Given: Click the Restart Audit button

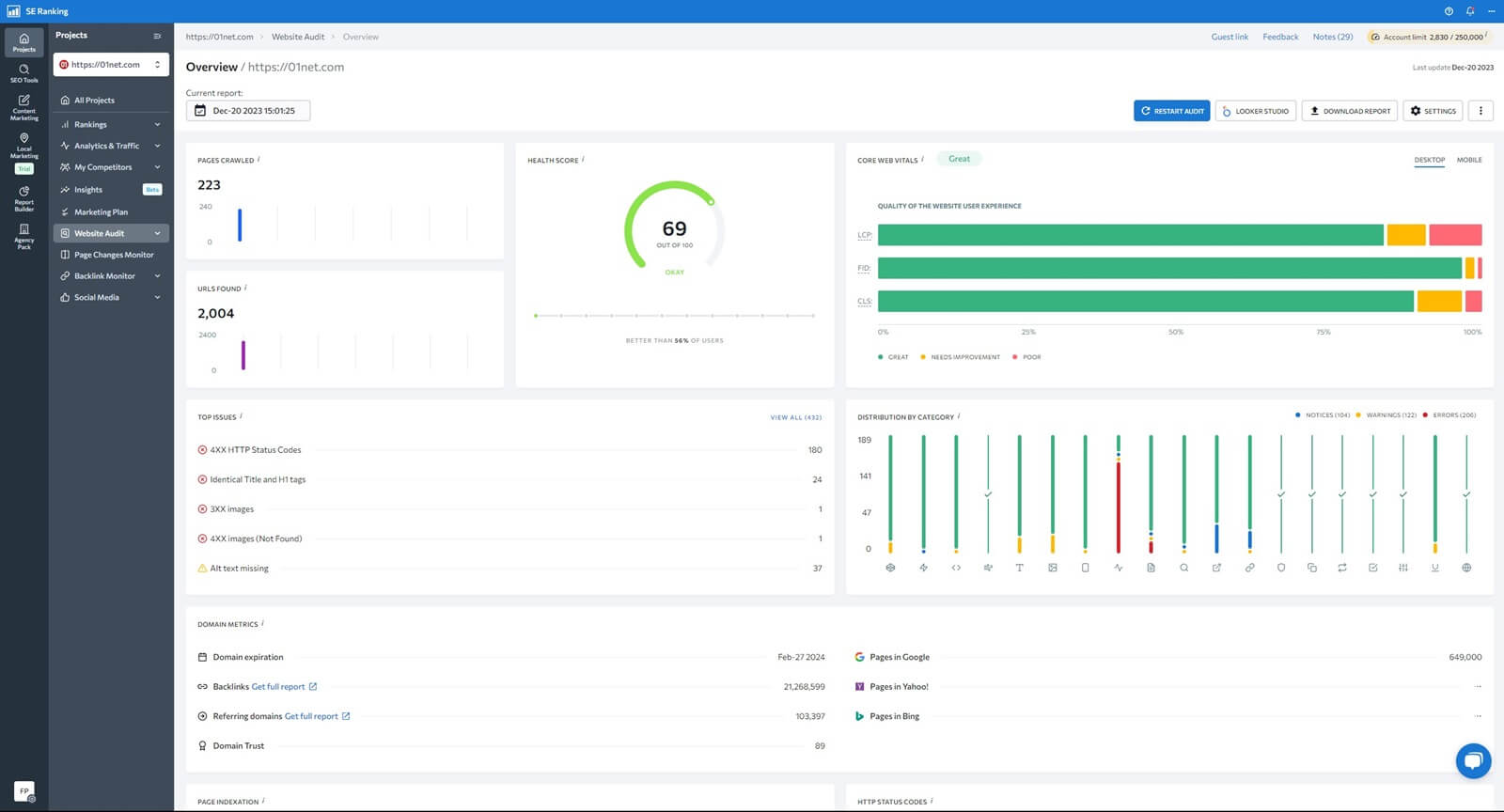Looking at the screenshot, I should click(1172, 111).
